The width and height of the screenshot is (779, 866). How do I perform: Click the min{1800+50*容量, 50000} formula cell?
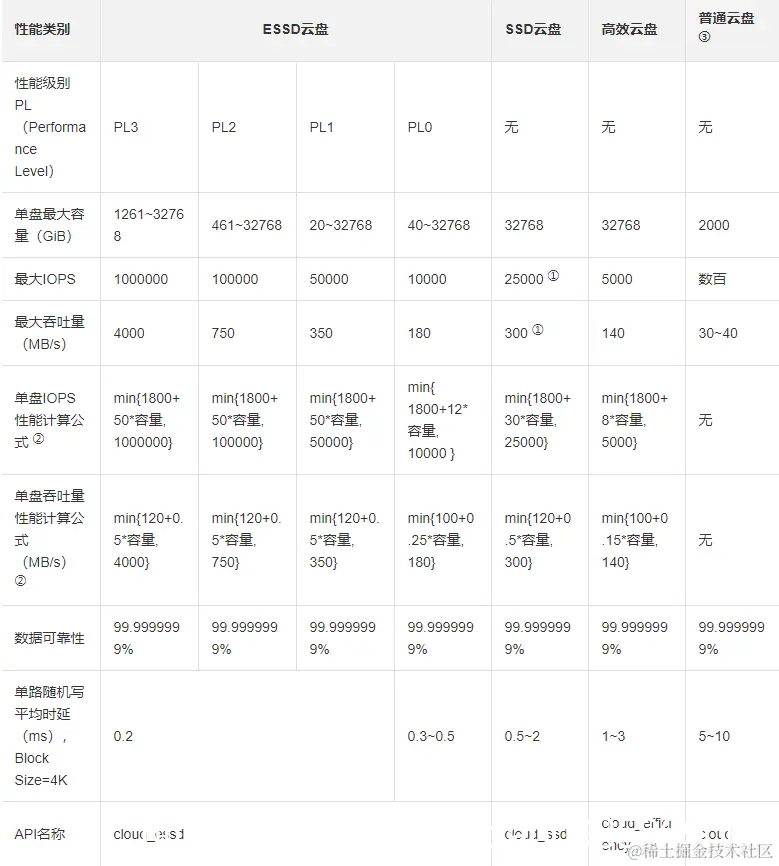(x=343, y=420)
